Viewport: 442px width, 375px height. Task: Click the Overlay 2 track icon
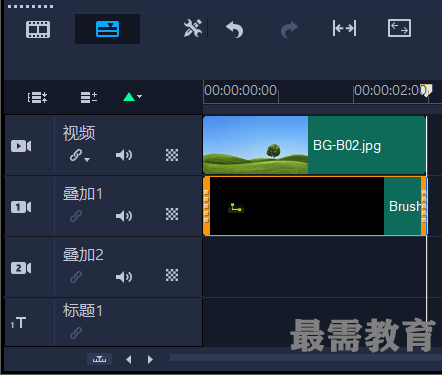[x=21, y=268]
